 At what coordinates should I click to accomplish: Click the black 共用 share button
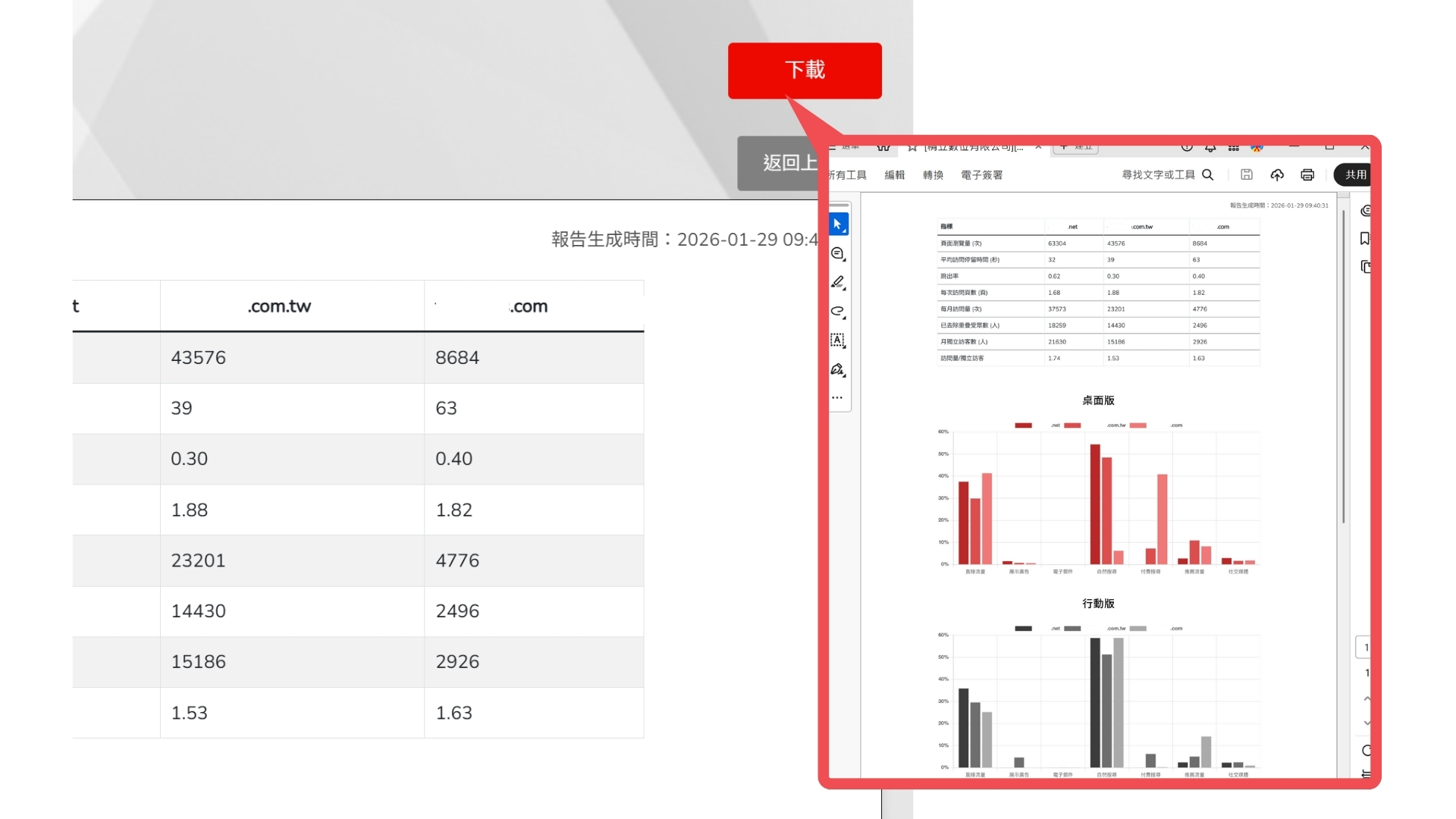click(x=1354, y=175)
